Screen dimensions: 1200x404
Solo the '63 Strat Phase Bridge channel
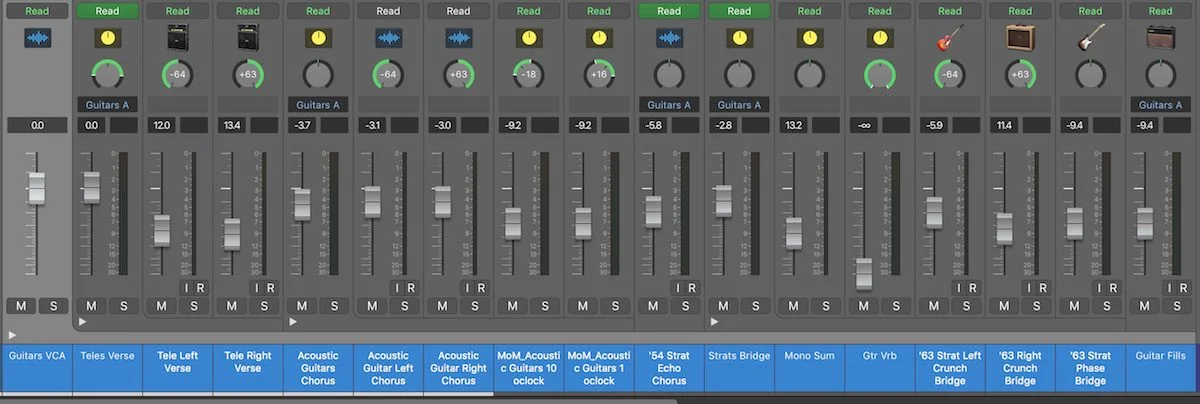click(1107, 305)
